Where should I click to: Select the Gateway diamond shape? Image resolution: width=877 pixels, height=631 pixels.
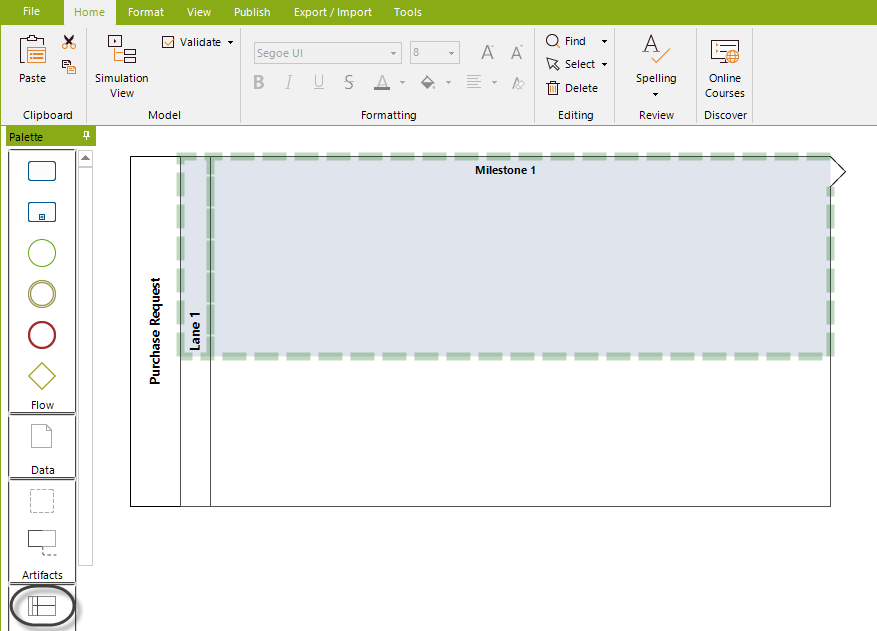click(x=42, y=376)
